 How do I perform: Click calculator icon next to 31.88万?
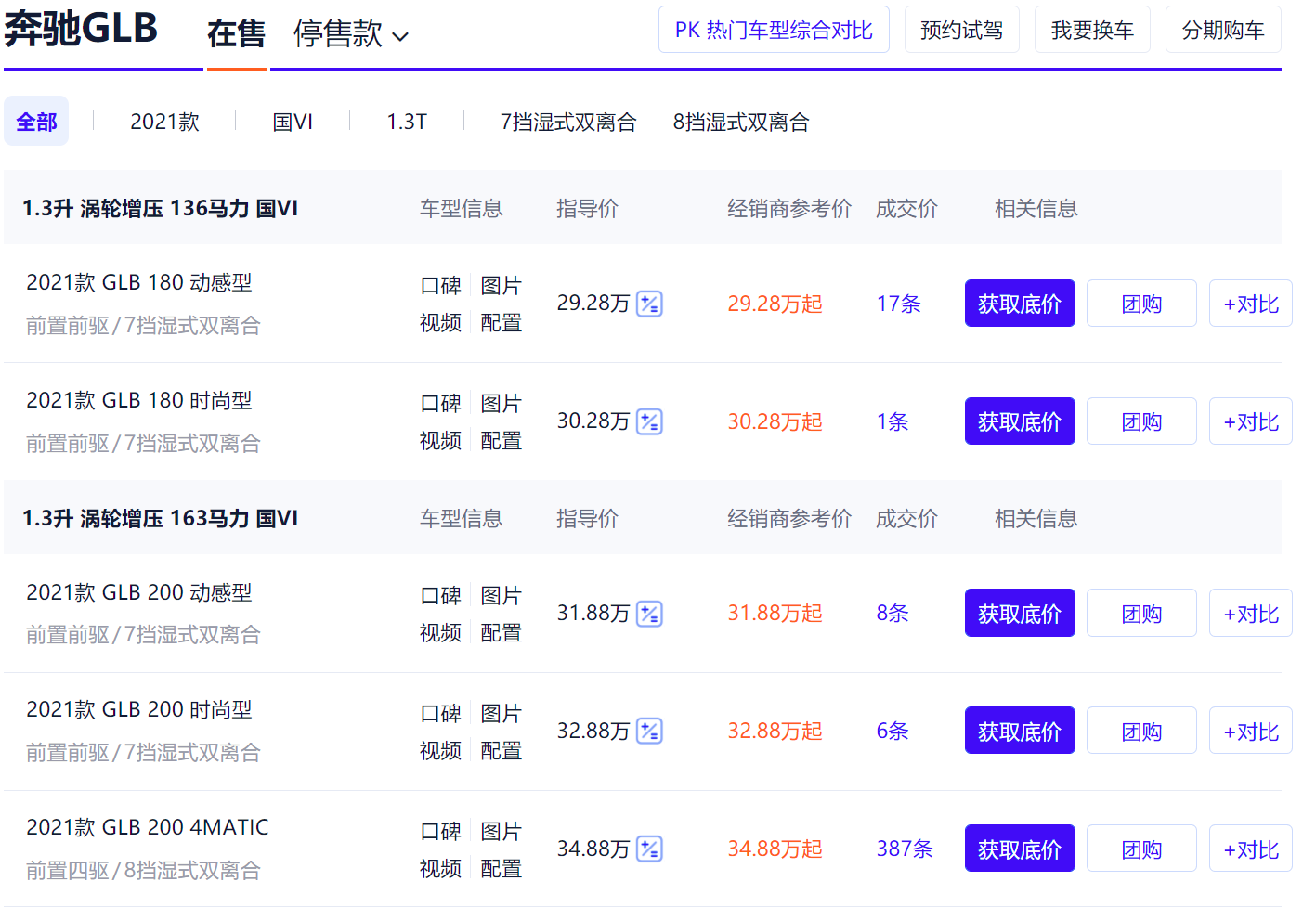pyautogui.click(x=649, y=614)
